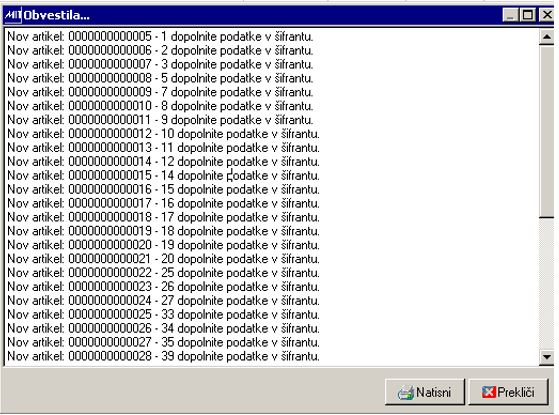Click the Natisni print button
Screen dimensions: 559x415
(425, 392)
